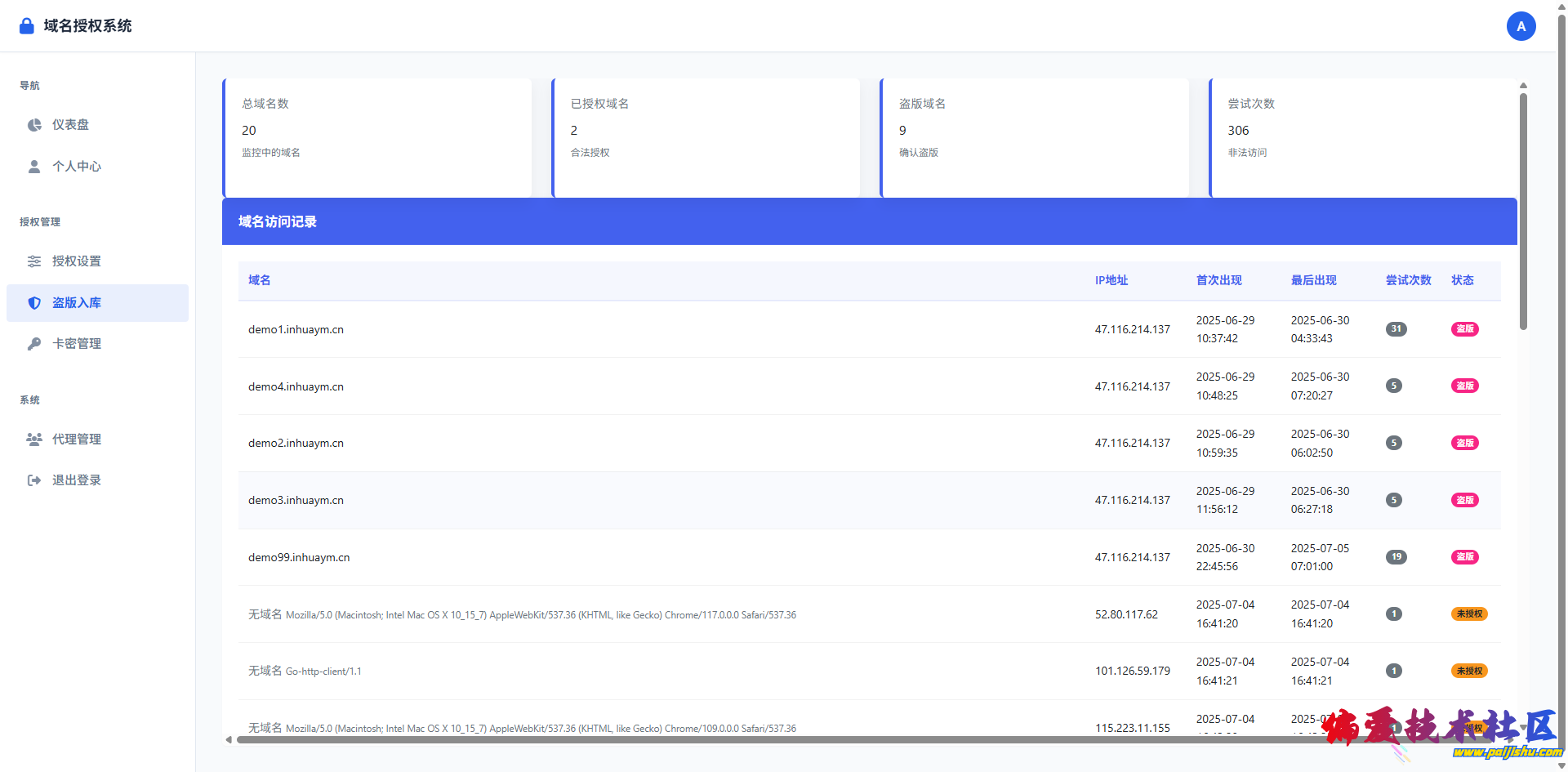Click the key icon for 卡密管理
Screen dimensions: 1568x772
pyautogui.click(x=34, y=344)
